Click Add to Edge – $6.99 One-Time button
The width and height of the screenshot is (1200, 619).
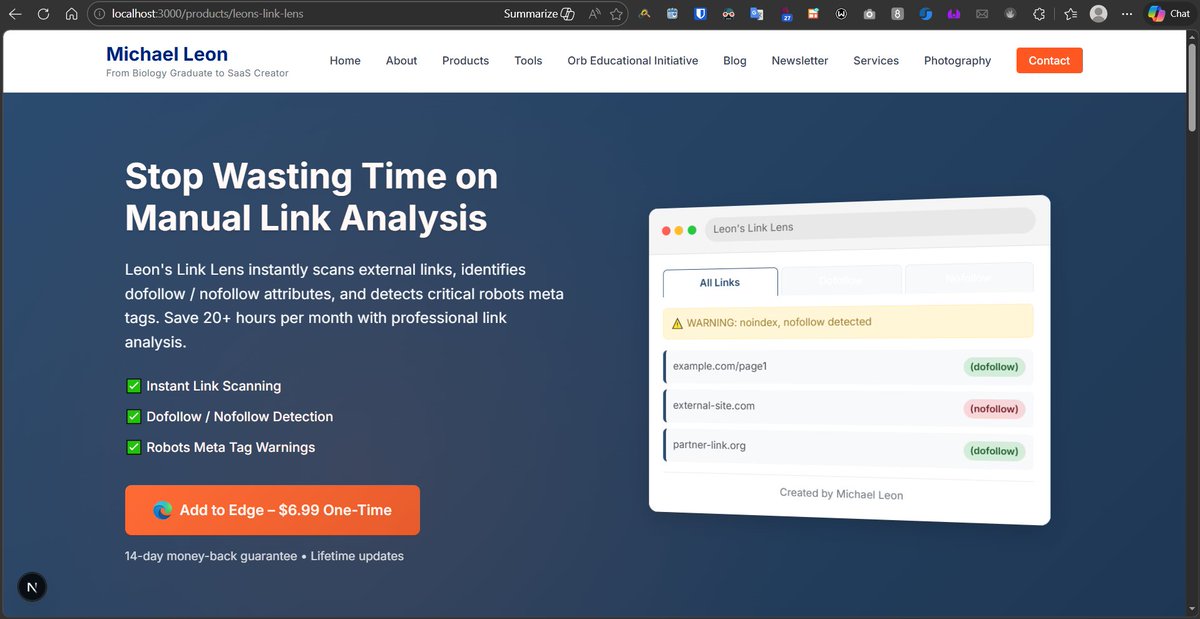[x=272, y=510]
